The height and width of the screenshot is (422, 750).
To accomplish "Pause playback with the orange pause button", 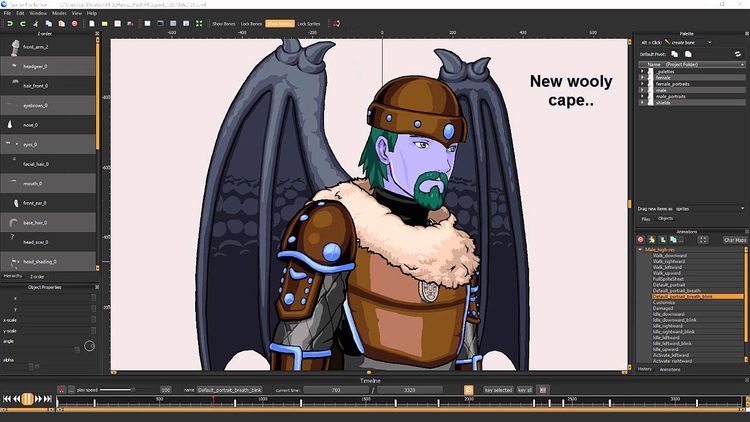I will pyautogui.click(x=27, y=399).
